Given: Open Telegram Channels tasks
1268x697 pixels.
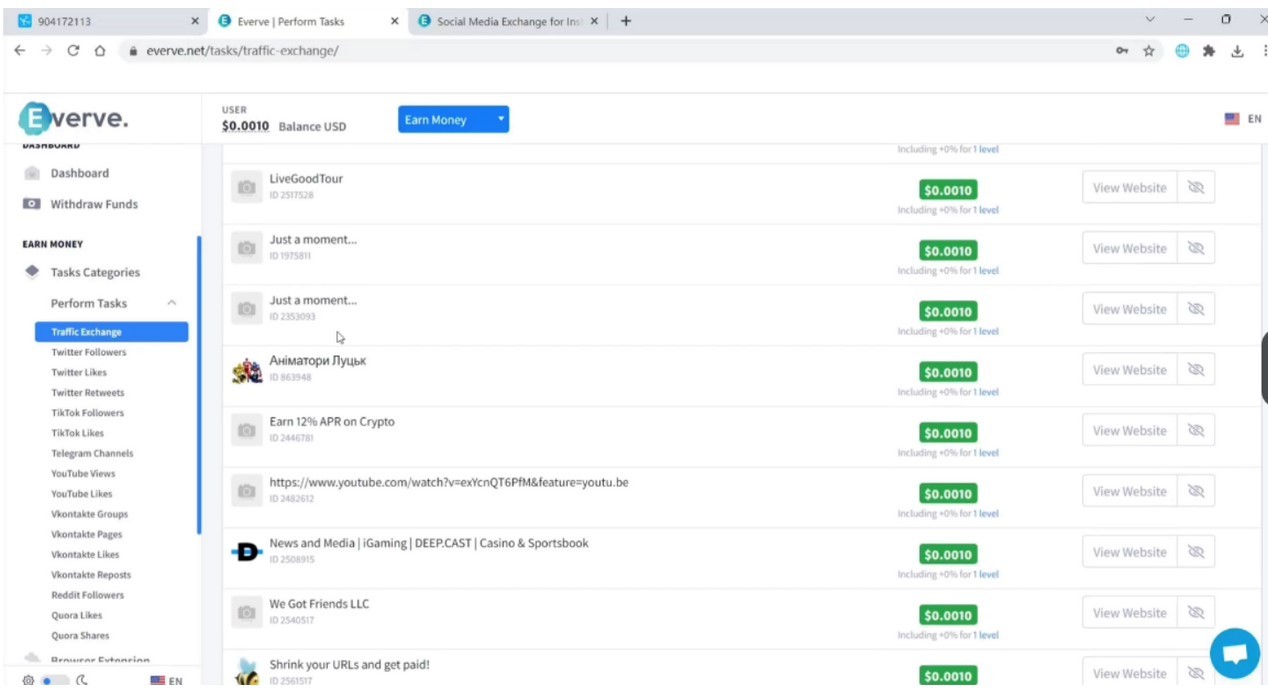Looking at the screenshot, I should coord(92,453).
